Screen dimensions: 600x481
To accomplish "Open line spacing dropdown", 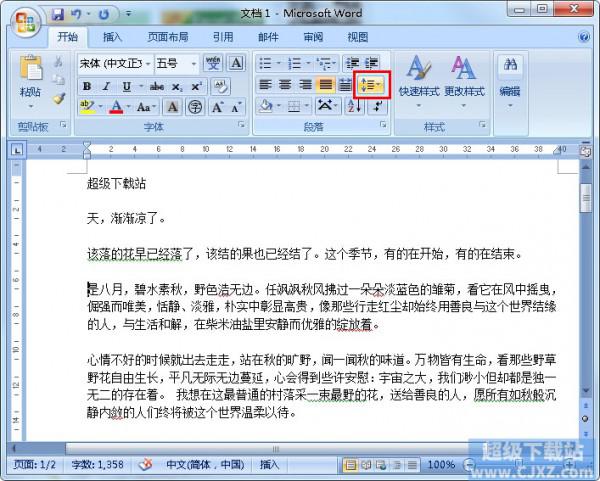I will pos(371,85).
